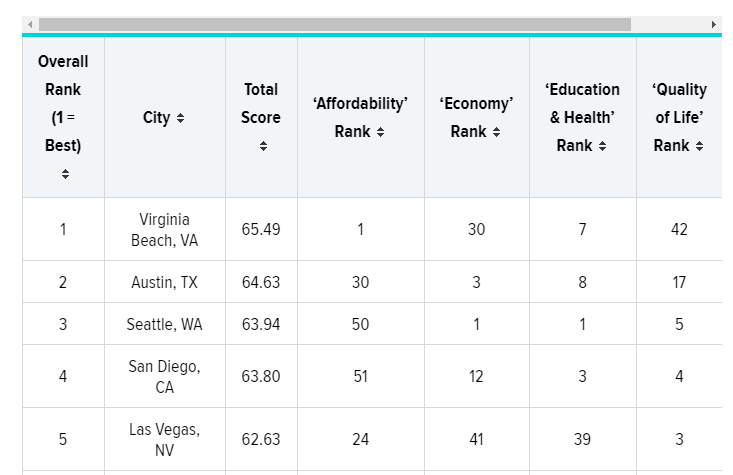
Task: Click the 64.63 total score cell
Action: (x=261, y=283)
